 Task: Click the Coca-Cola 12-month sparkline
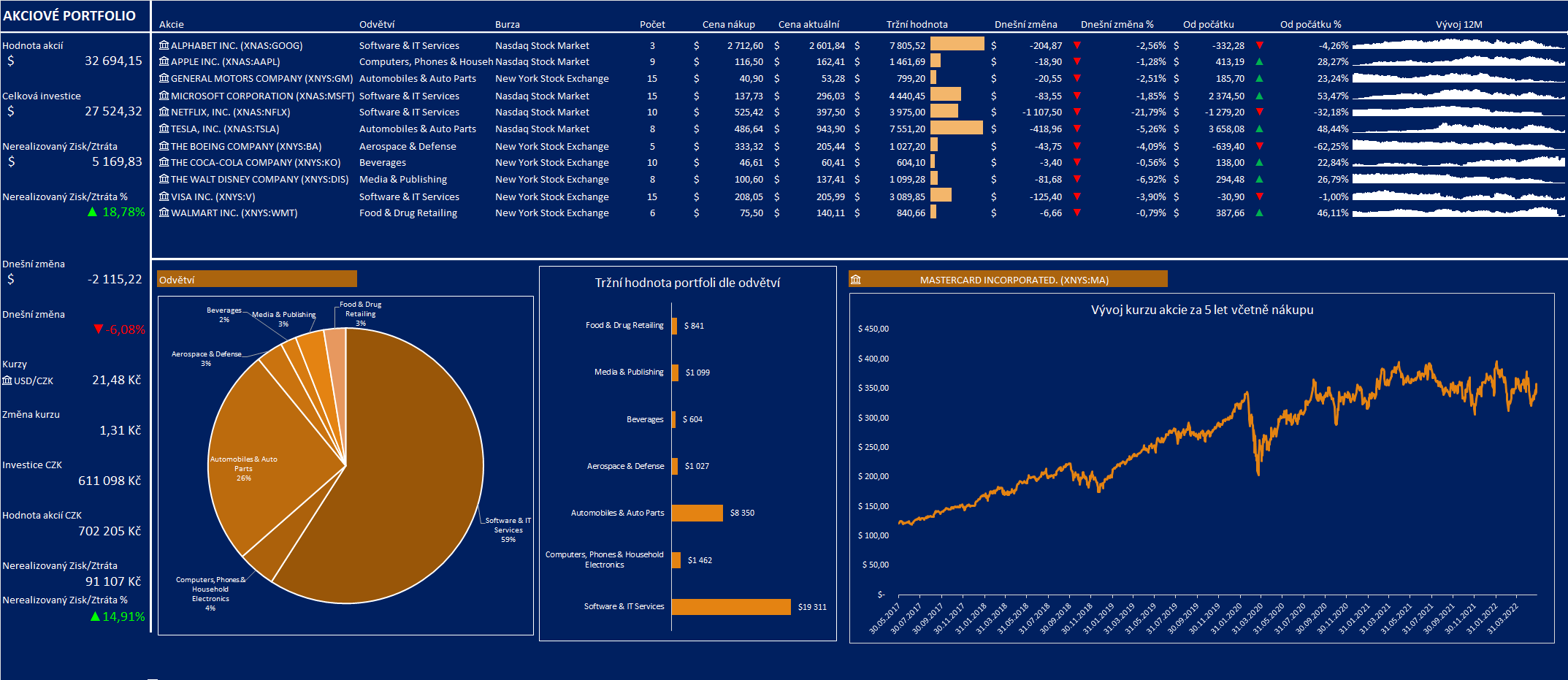1458,162
